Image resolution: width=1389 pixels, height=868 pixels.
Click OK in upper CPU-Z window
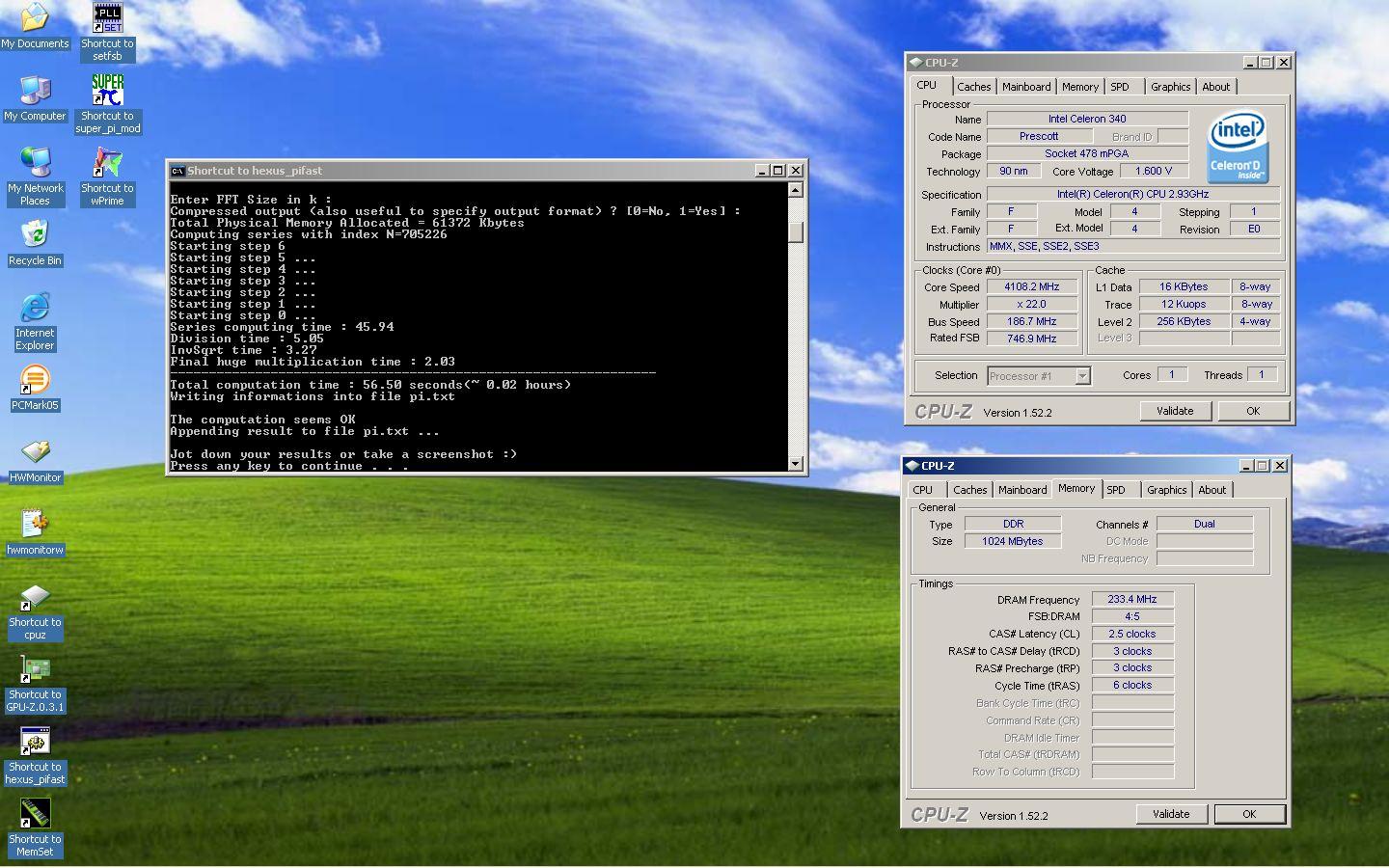[1253, 411]
